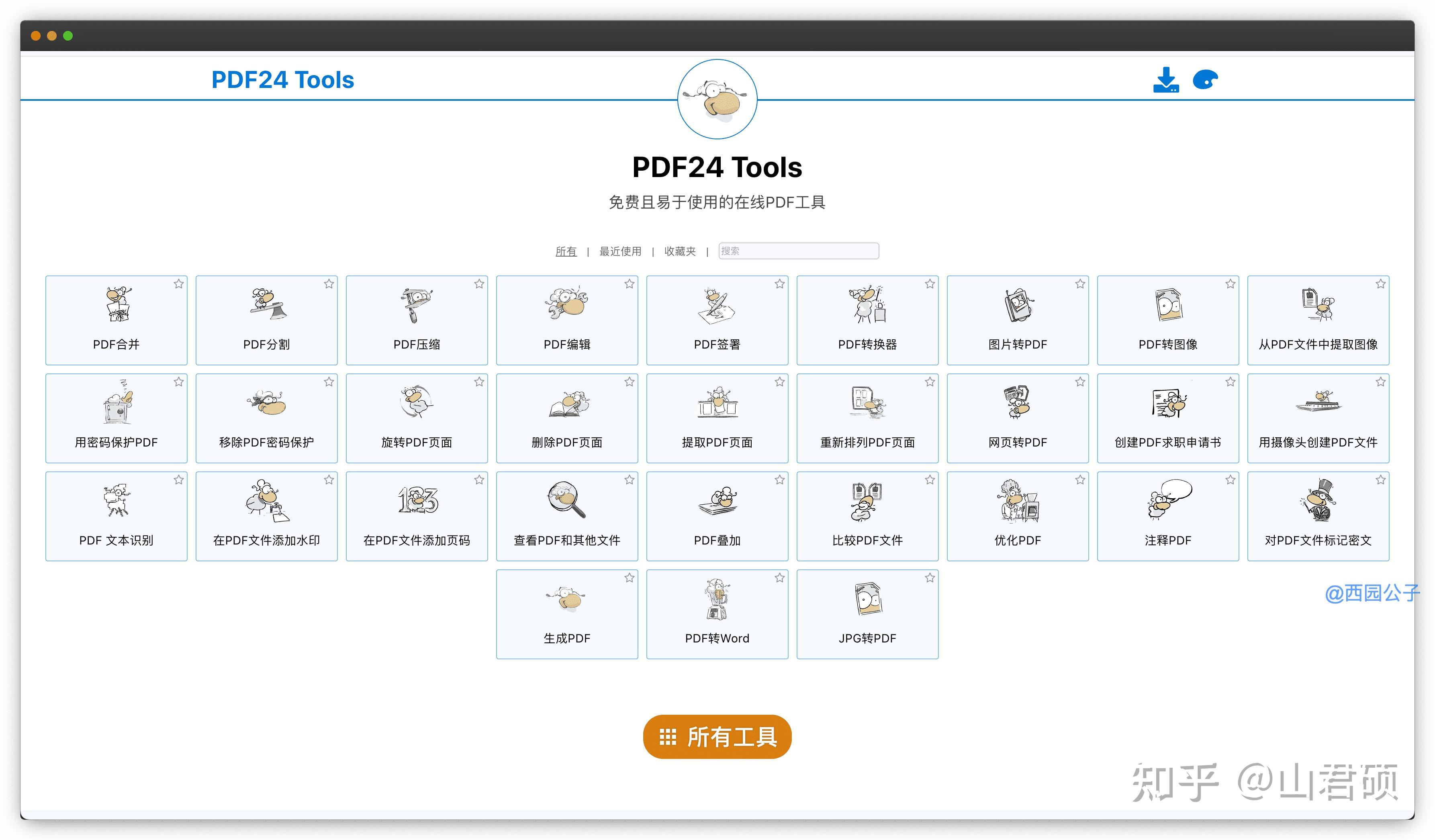Viewport: 1435px width, 840px height.
Task: Open the 生成PDF tool icon
Action: tap(566, 599)
